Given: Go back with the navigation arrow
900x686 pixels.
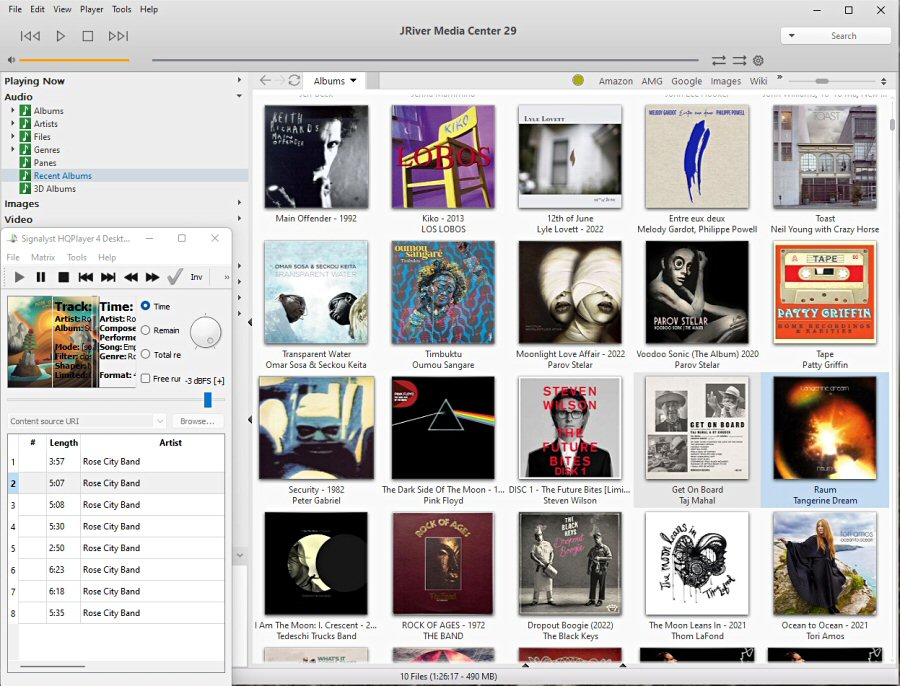Looking at the screenshot, I should tap(265, 80).
